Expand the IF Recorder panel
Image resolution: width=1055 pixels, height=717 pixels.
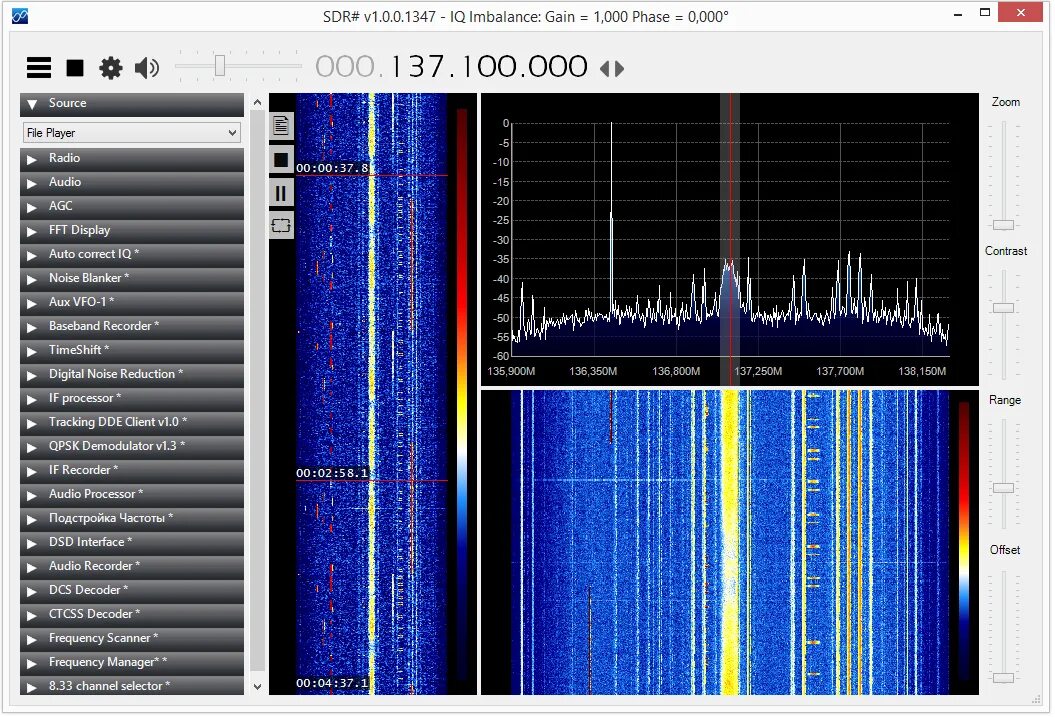click(x=132, y=471)
